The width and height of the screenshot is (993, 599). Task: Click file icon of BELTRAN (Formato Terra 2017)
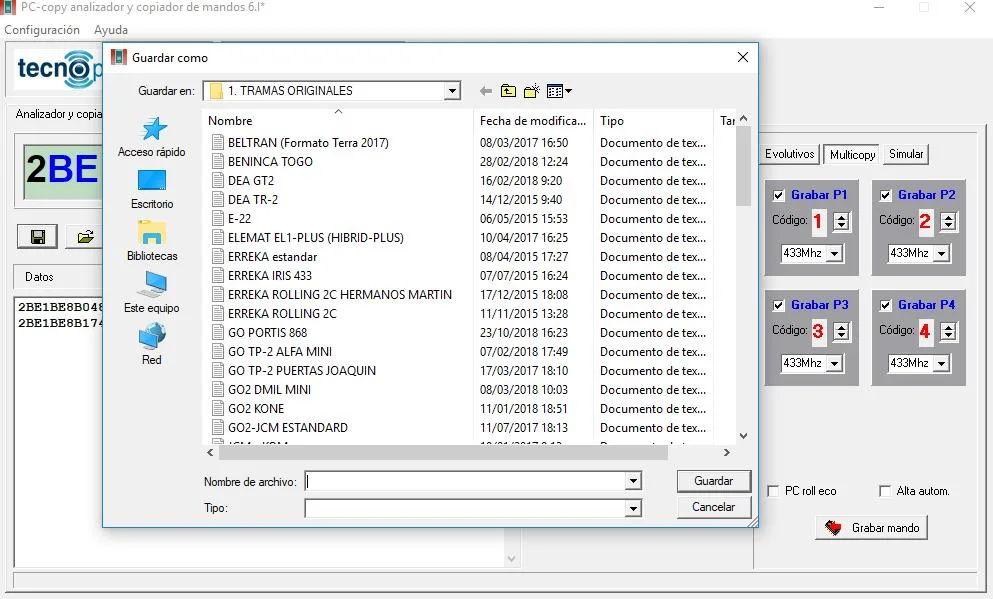pos(218,142)
